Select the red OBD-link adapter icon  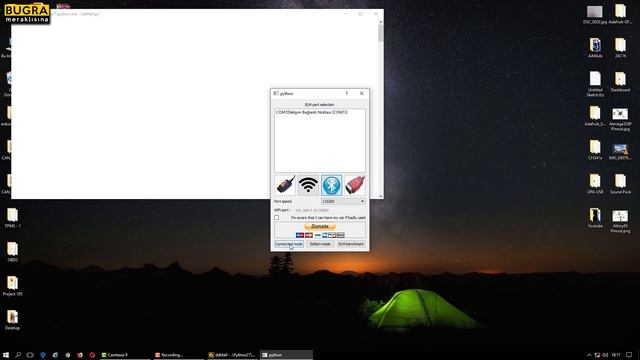click(355, 185)
